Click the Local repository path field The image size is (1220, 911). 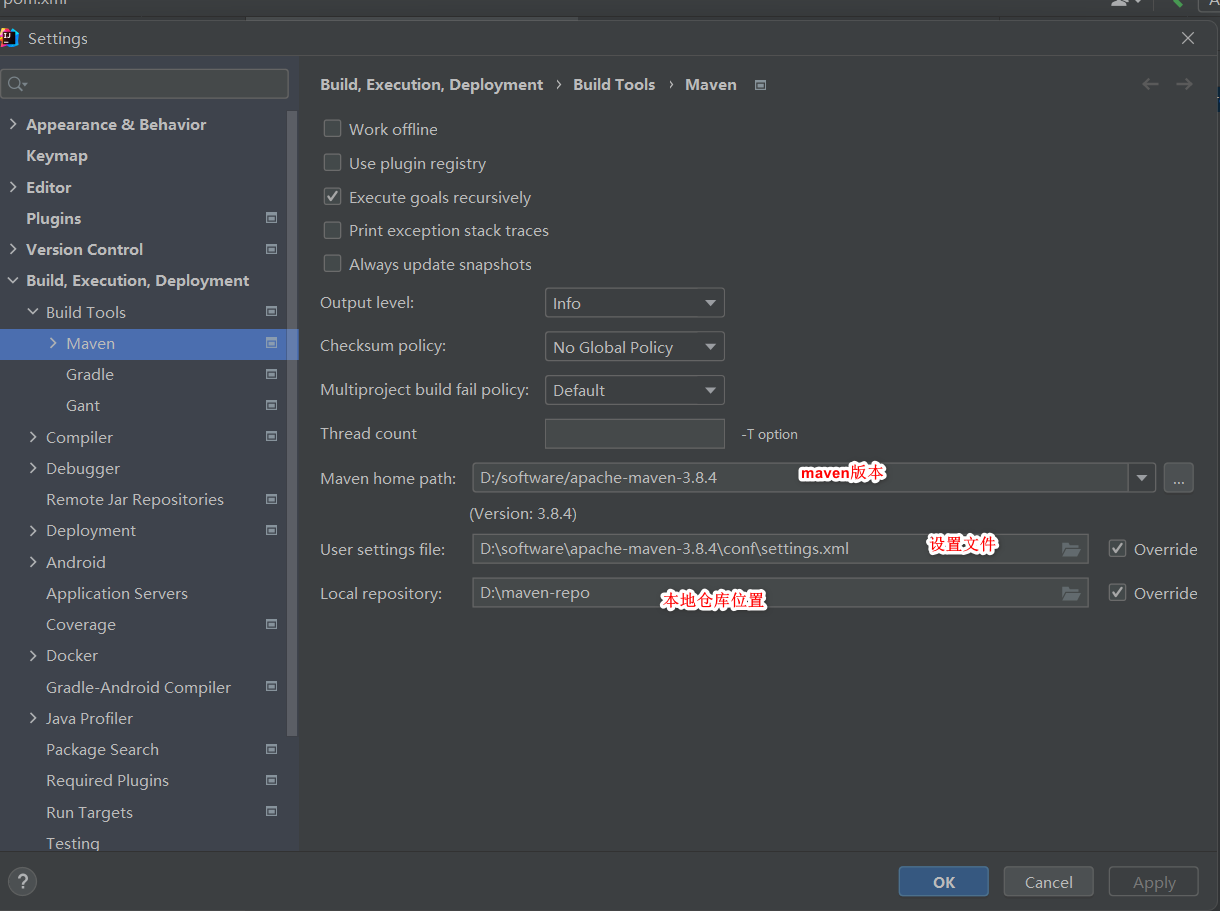coord(780,593)
